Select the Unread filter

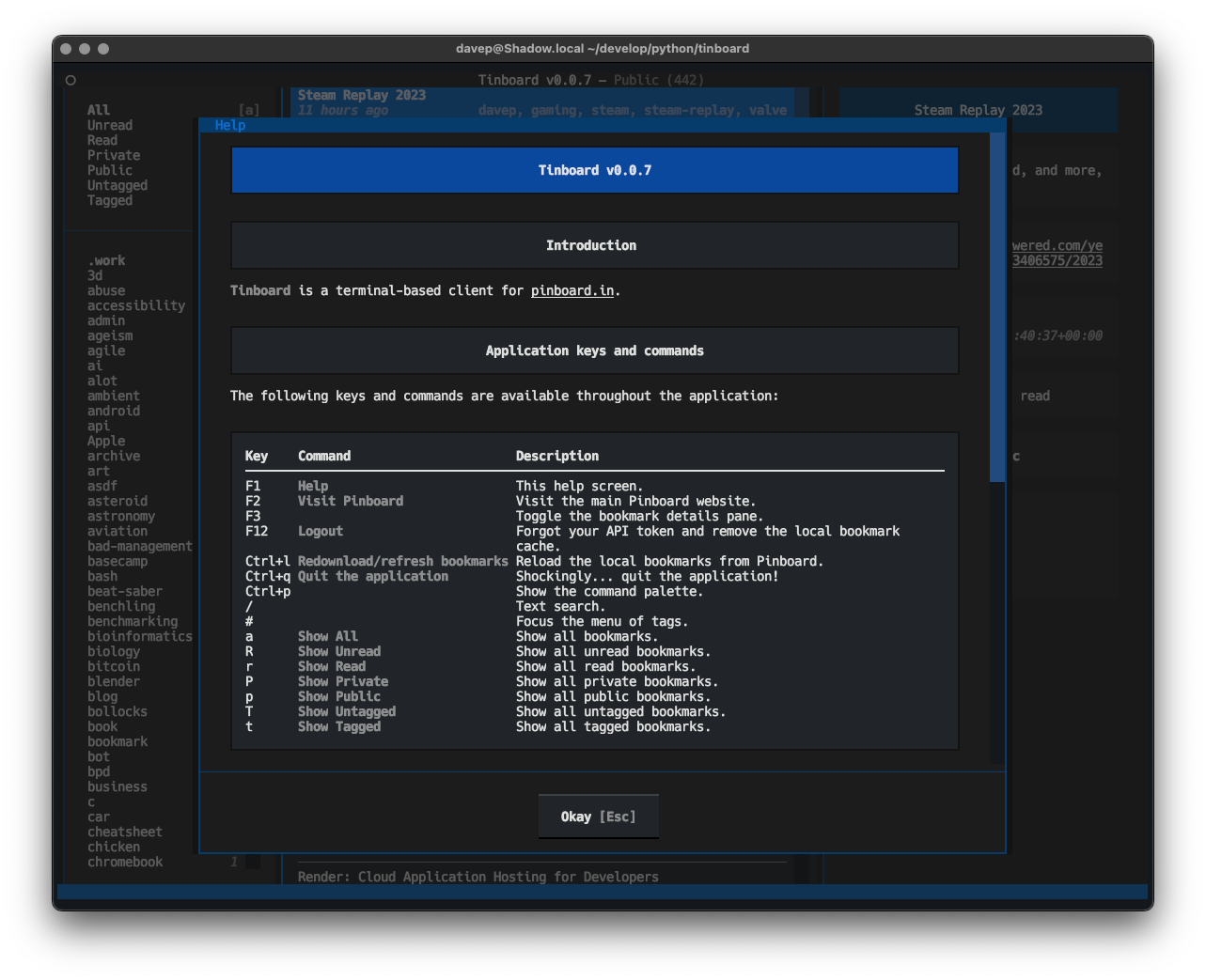coord(110,125)
